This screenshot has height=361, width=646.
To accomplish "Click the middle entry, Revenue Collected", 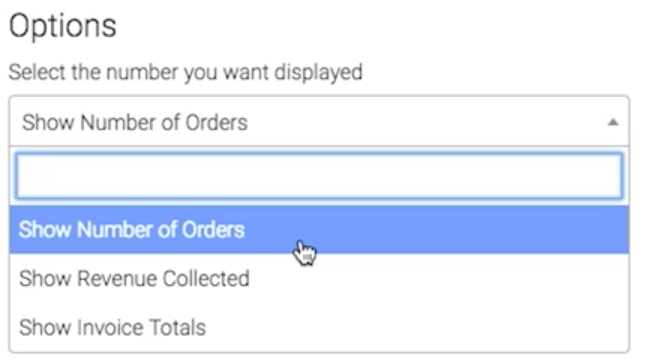I will [x=319, y=279].
